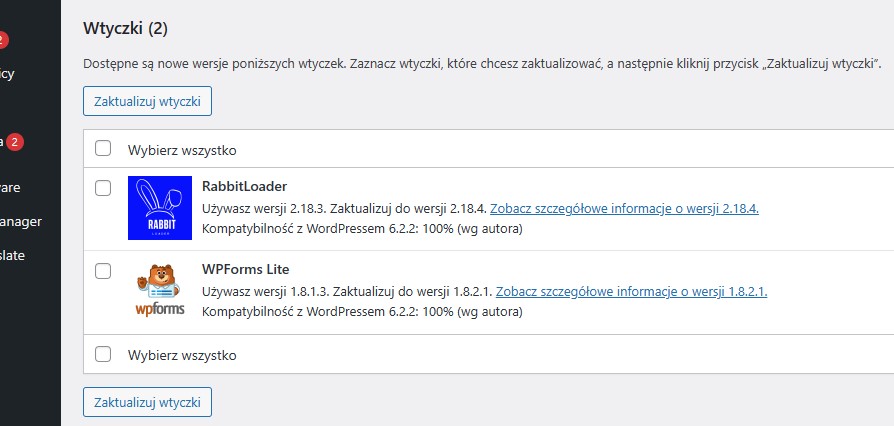
Task: Open the sidebar item ending in "slate"
Action: coord(12,255)
